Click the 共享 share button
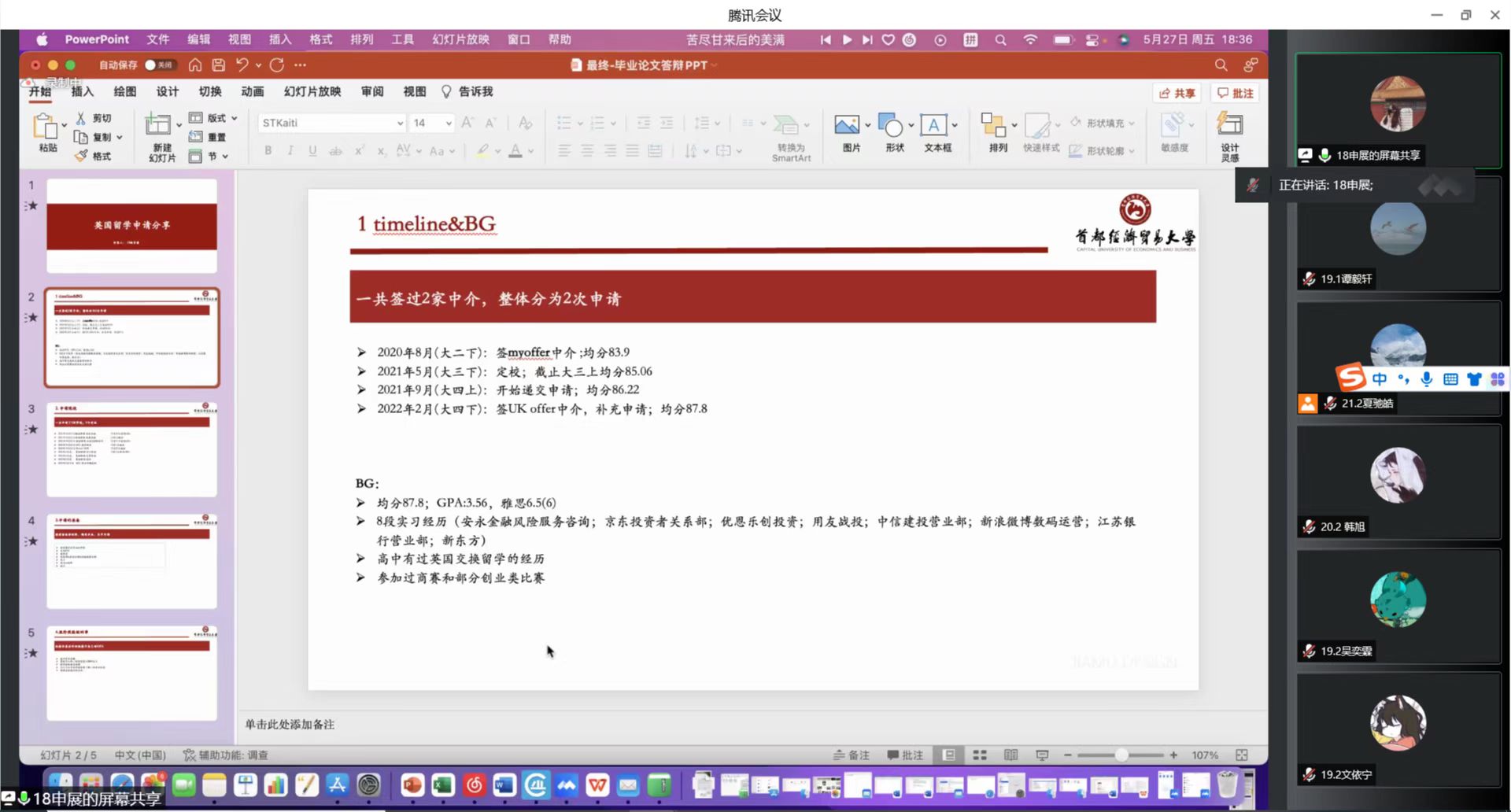The image size is (1511, 812). (x=1177, y=93)
